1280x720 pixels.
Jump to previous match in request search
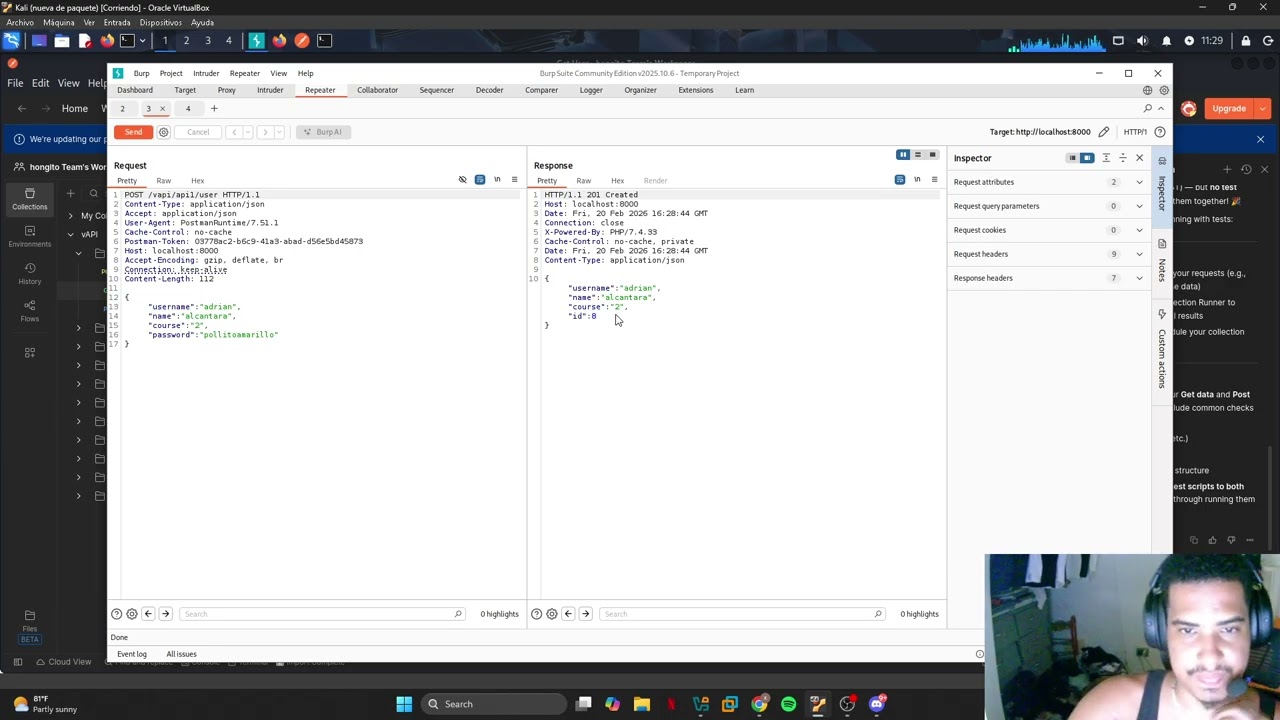click(x=148, y=614)
